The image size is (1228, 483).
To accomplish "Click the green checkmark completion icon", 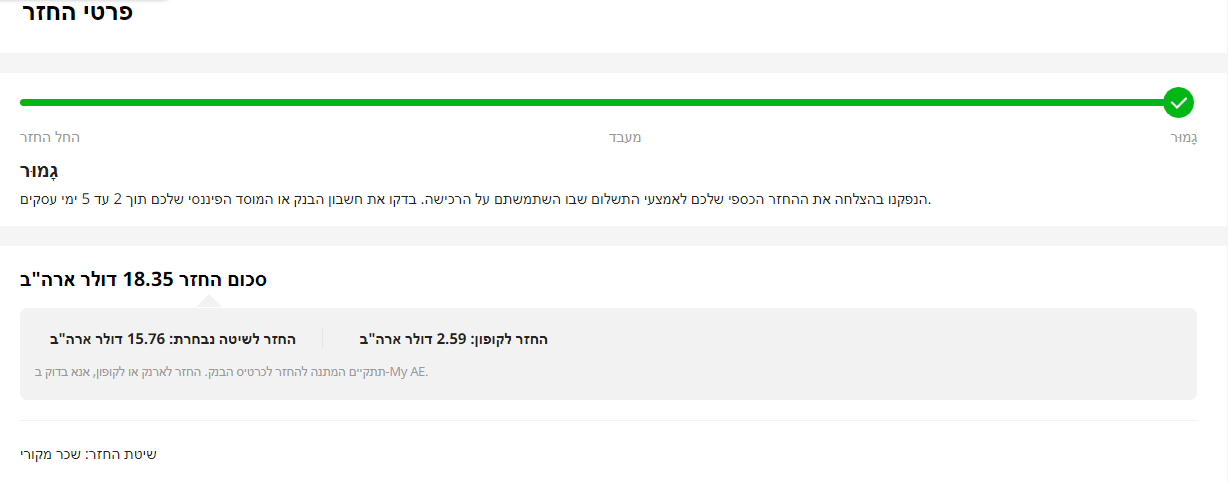I will (1179, 102).
